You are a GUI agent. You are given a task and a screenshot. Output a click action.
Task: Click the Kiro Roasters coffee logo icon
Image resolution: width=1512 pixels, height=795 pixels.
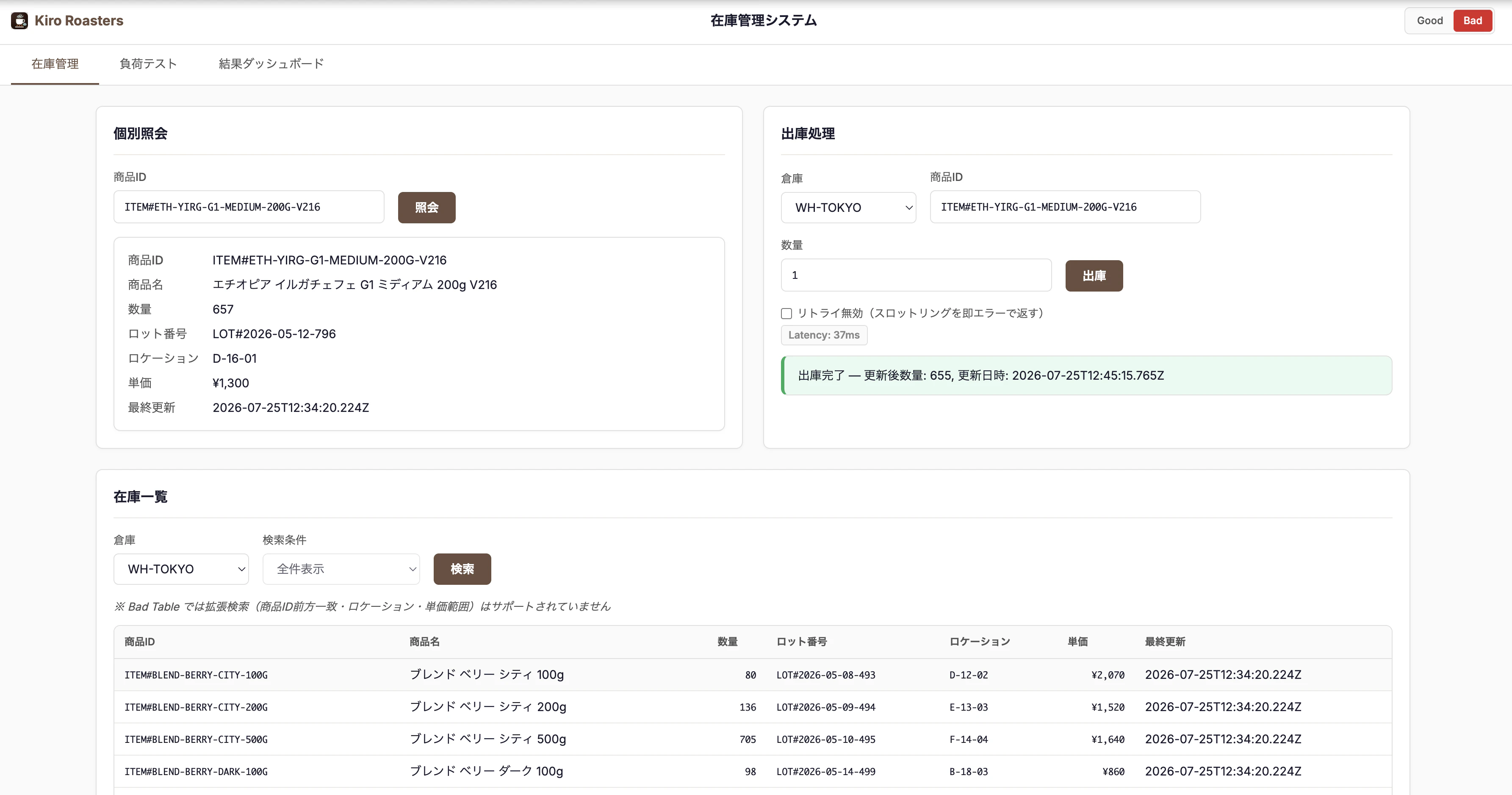click(x=19, y=20)
